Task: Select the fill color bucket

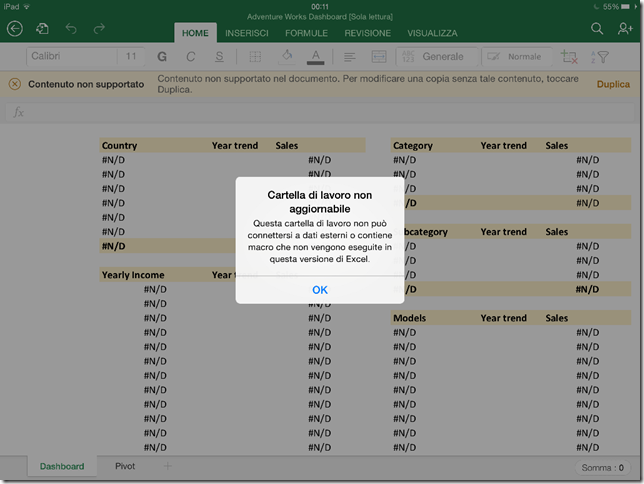Action: coord(287,56)
